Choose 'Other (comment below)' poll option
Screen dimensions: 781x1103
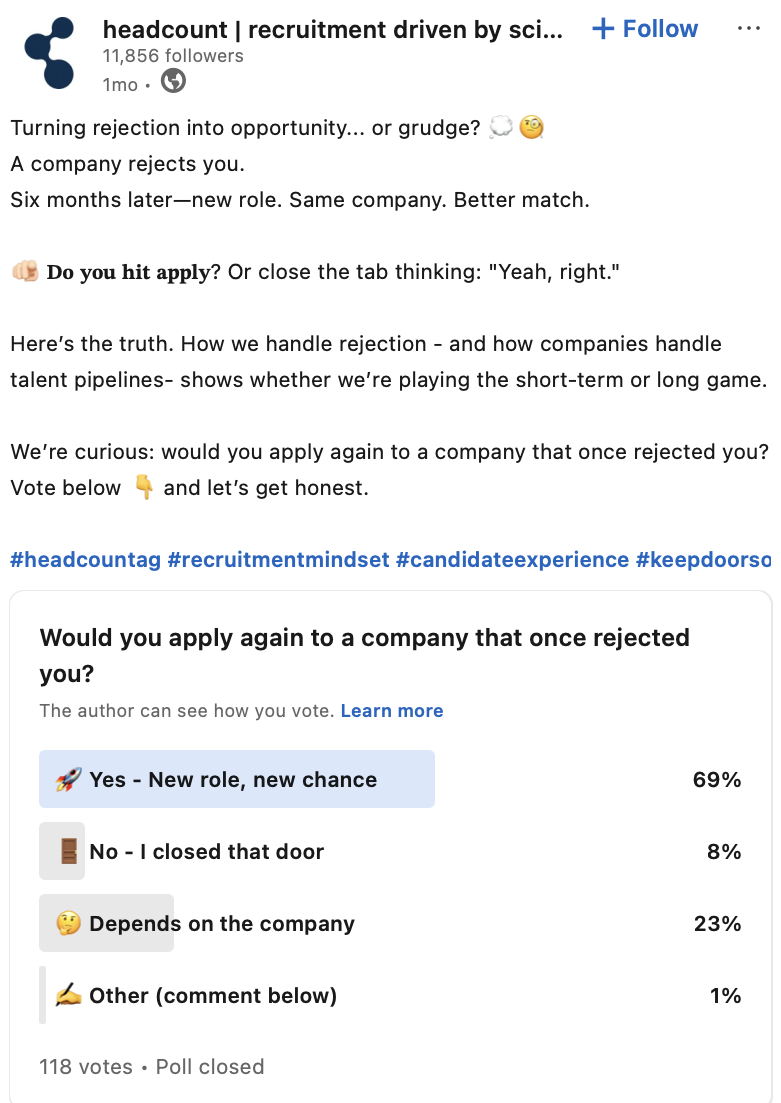212,995
